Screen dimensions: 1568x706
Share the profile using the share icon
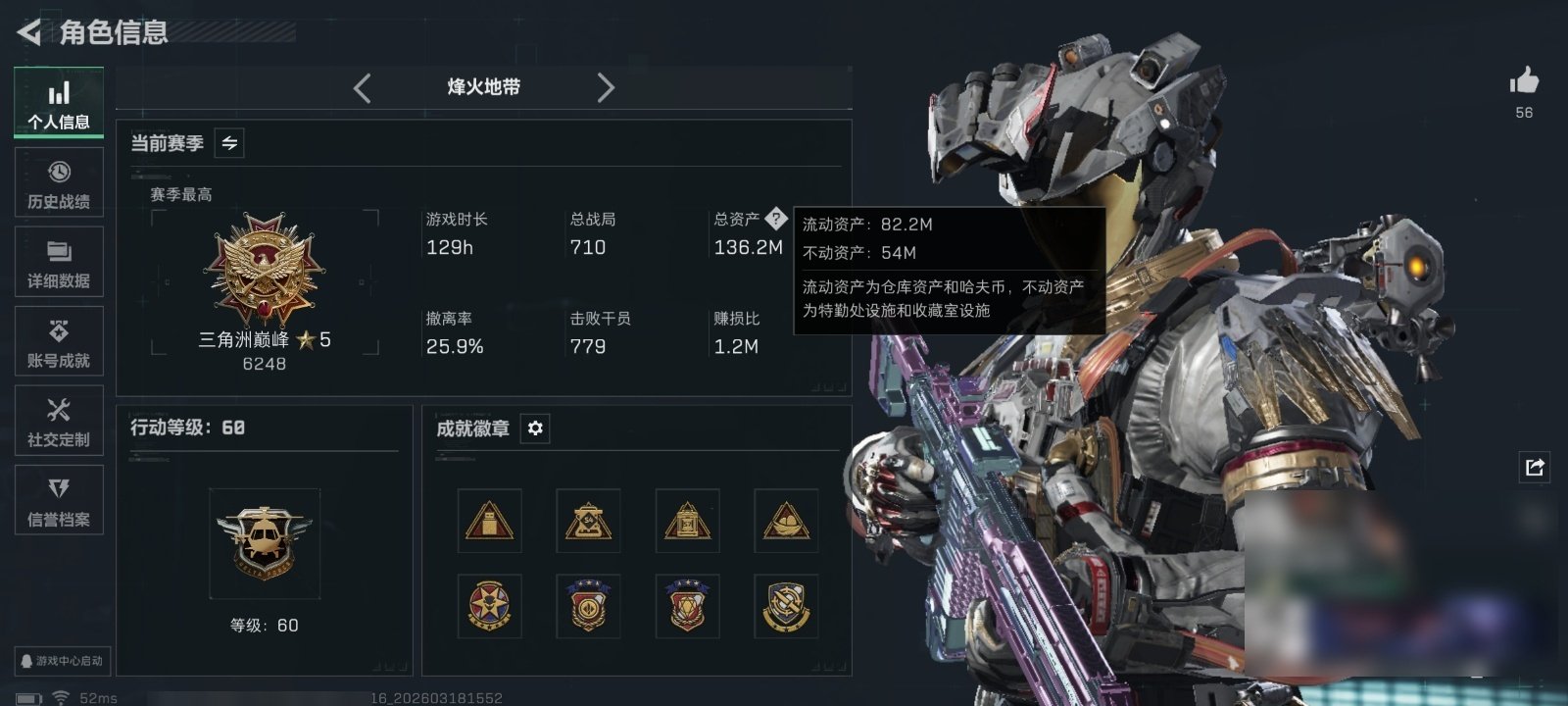(1535, 467)
